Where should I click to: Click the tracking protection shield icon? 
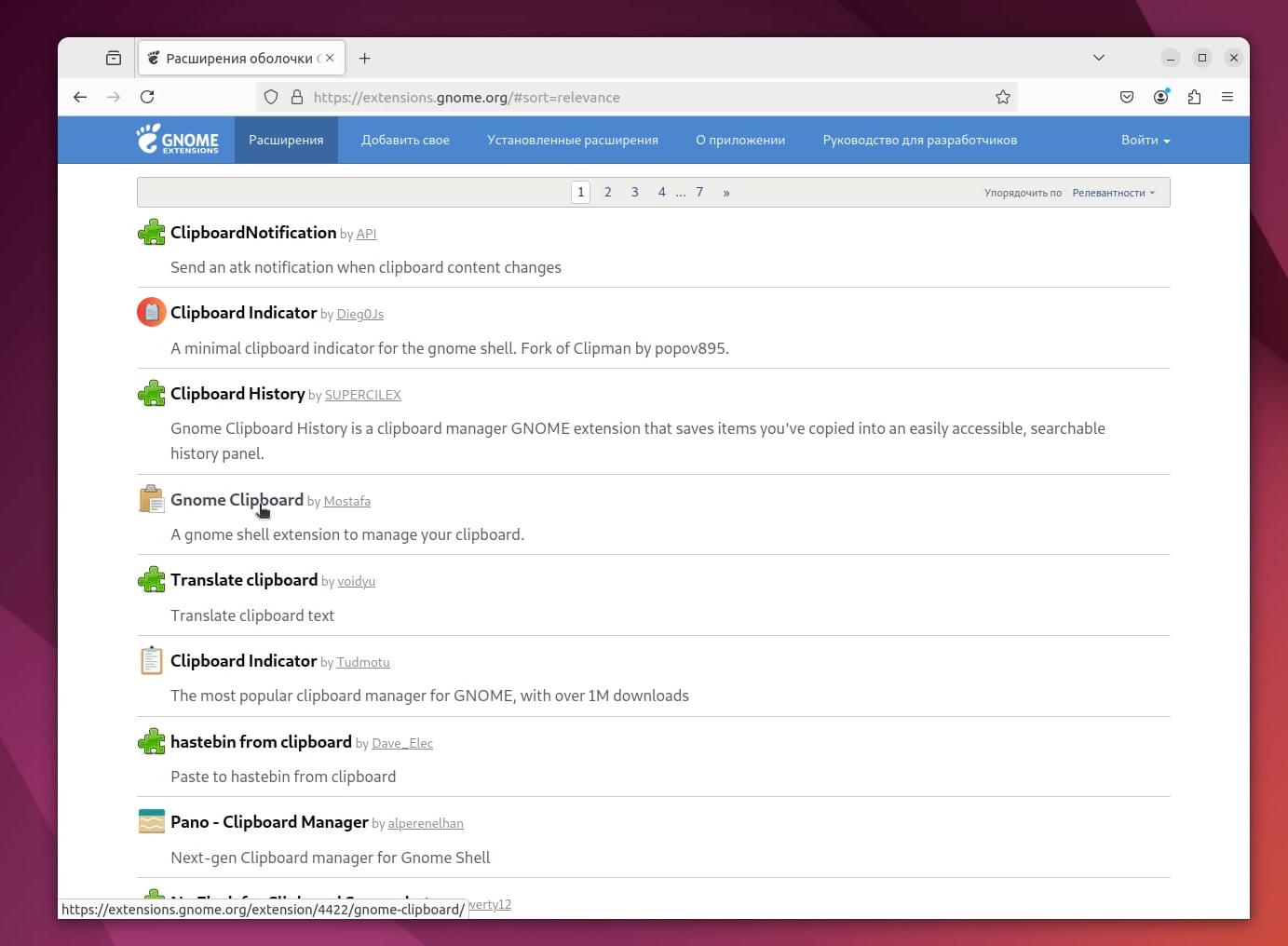click(x=271, y=97)
